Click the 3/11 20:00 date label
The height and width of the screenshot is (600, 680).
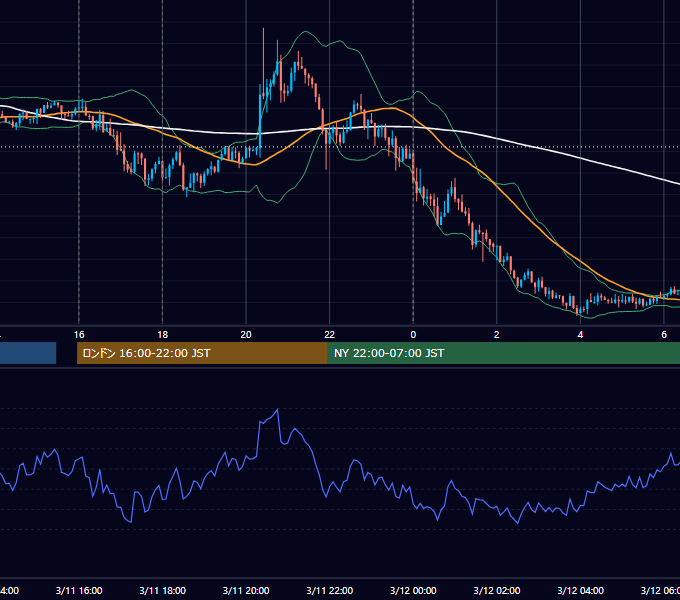246,590
